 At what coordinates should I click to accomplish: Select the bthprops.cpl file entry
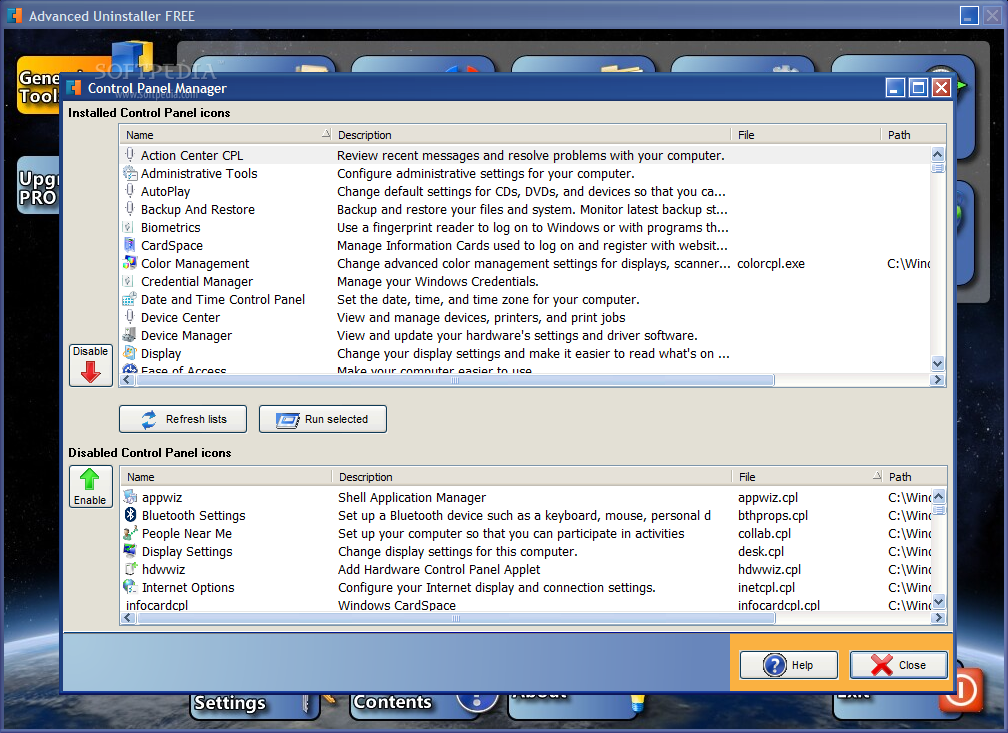tap(773, 516)
